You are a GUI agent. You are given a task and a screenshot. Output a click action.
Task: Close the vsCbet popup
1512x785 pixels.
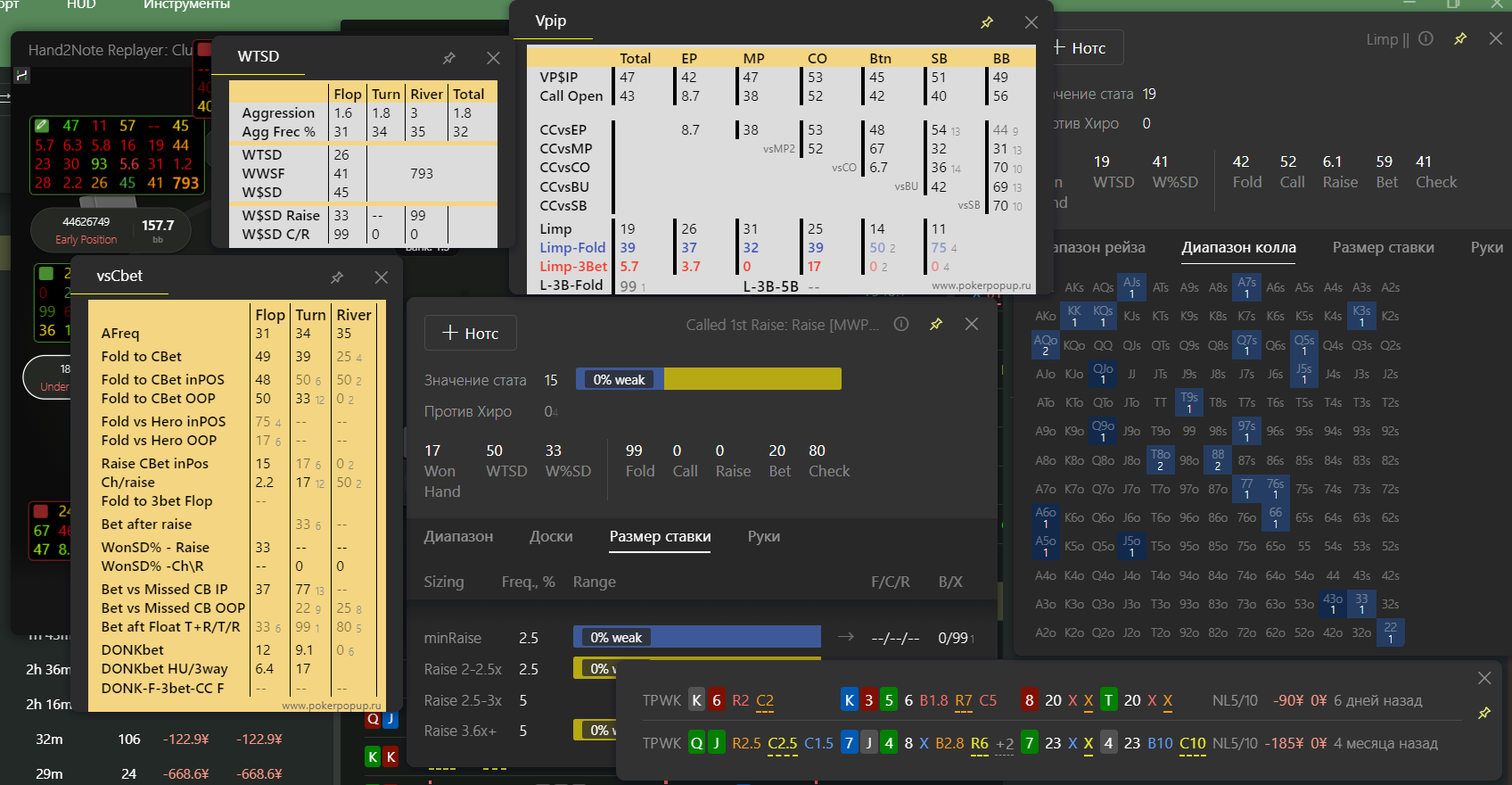382,277
